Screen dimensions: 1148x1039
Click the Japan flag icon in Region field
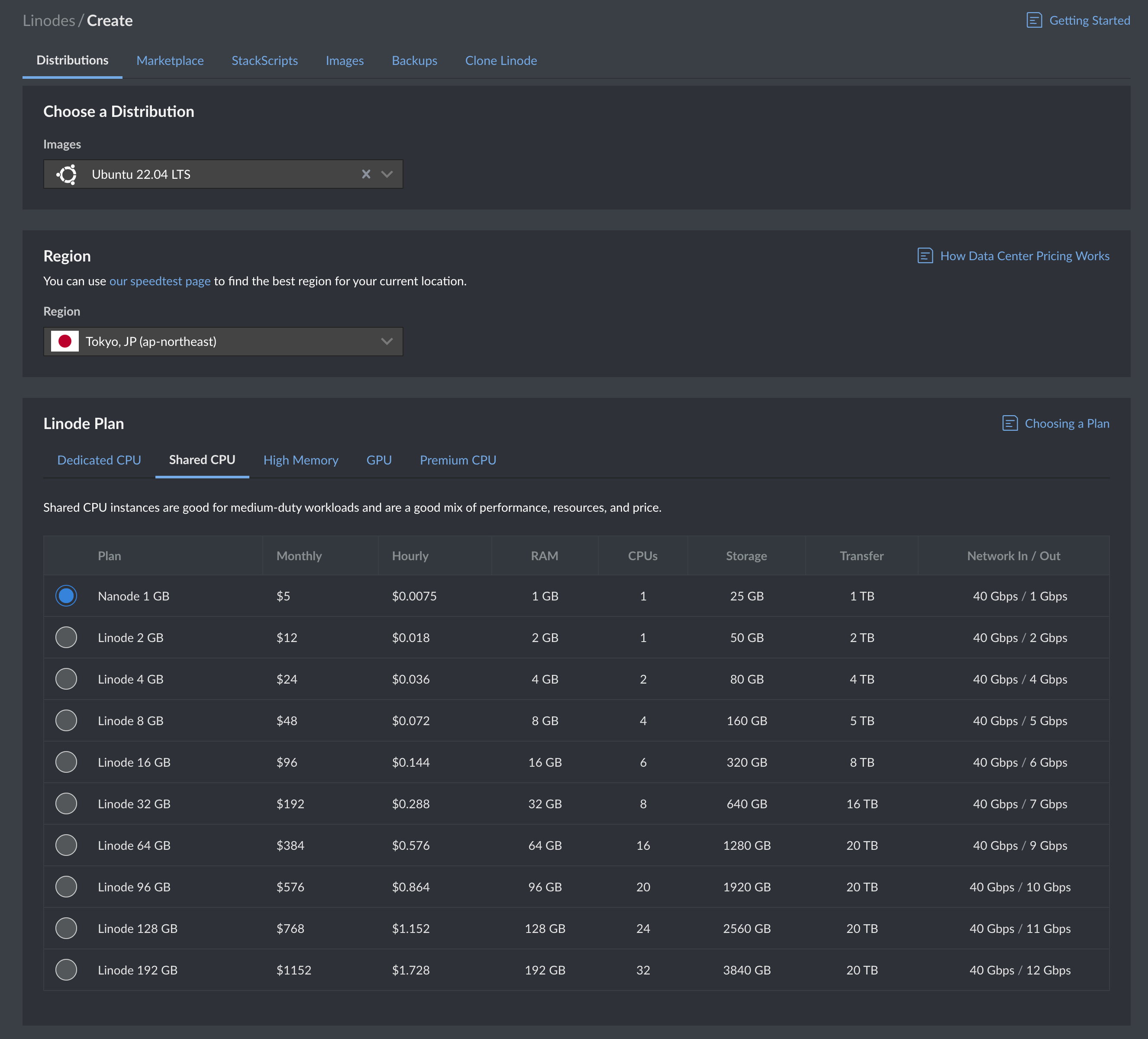coord(65,342)
